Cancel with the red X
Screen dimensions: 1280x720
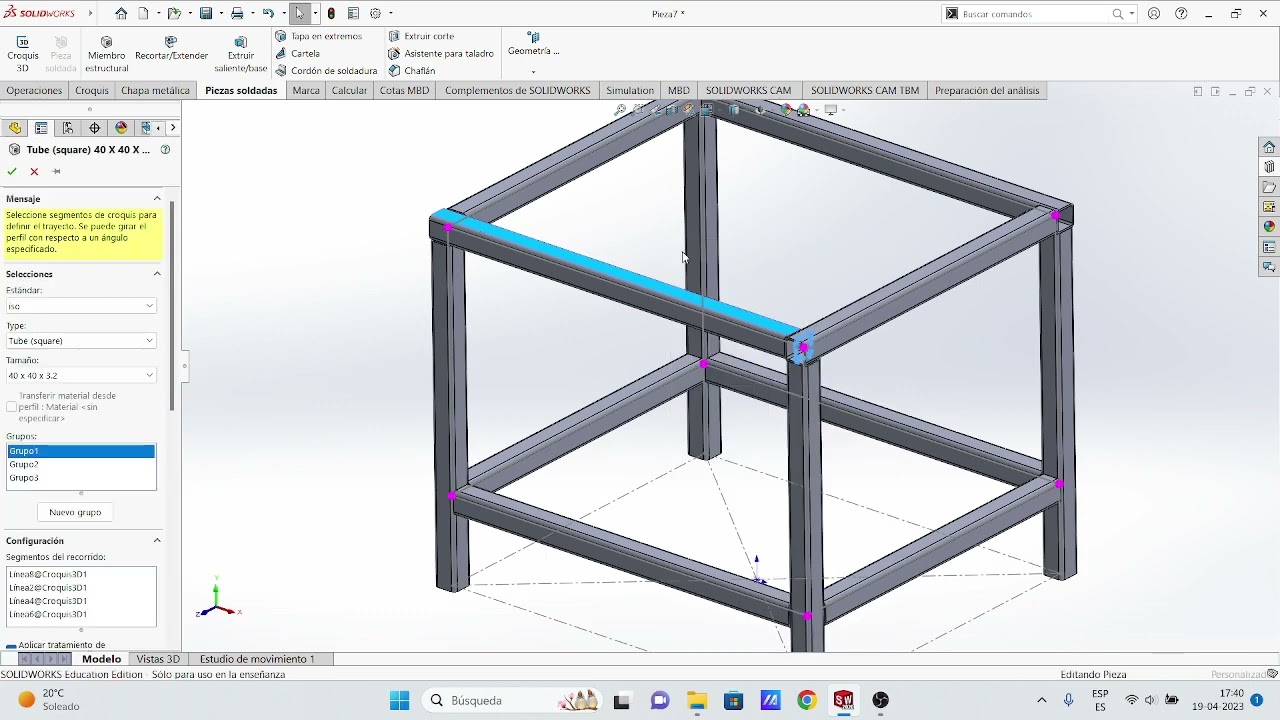(x=34, y=172)
